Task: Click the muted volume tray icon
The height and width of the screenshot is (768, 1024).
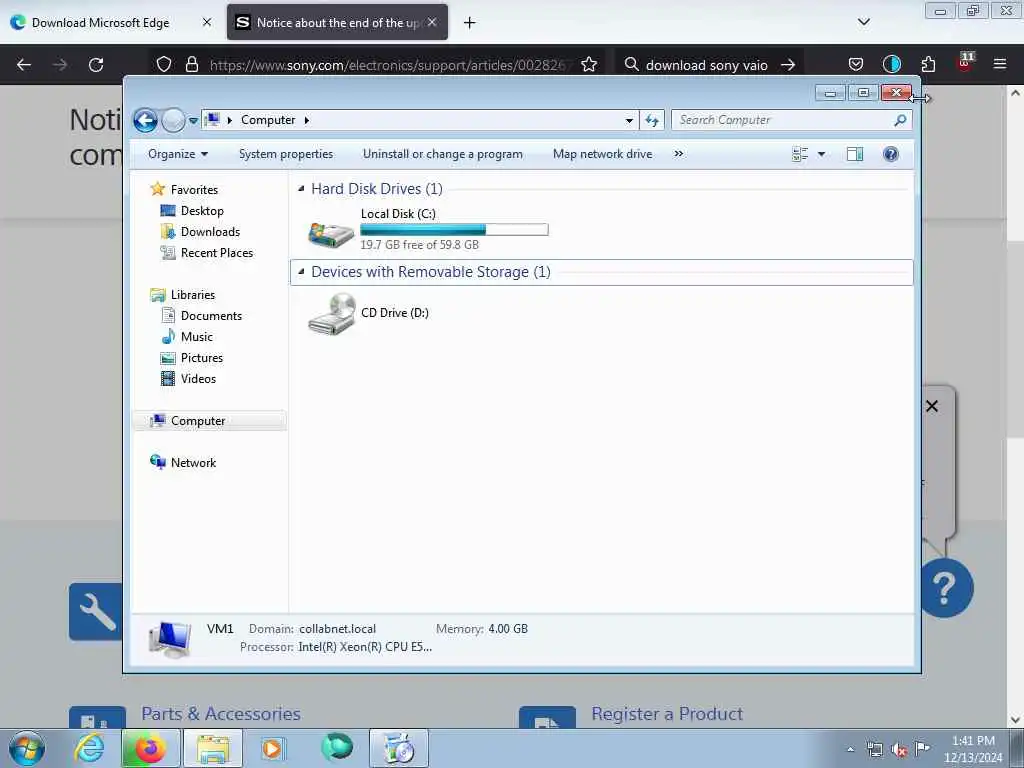Action: 899,750
